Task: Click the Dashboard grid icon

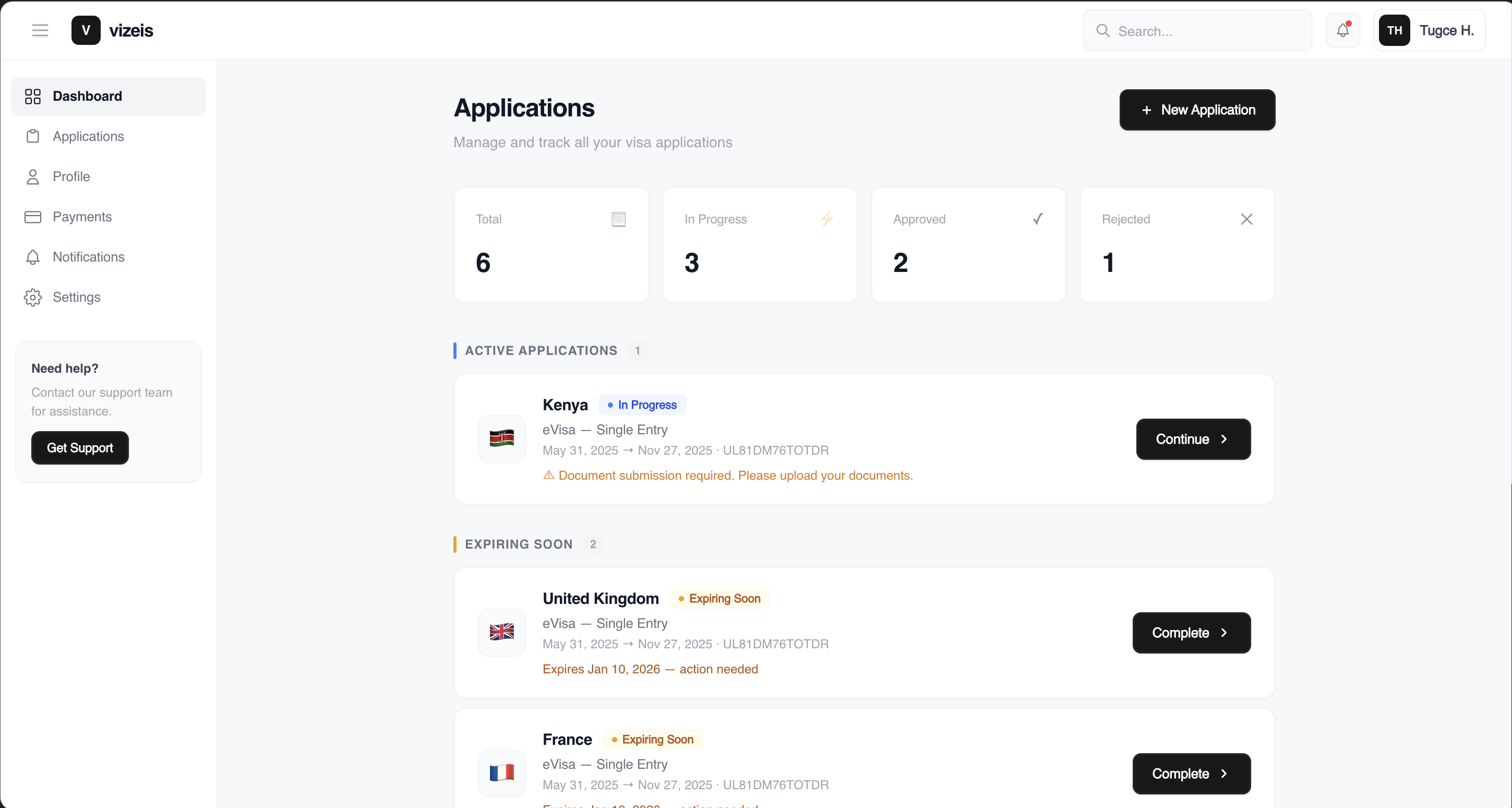Action: pos(32,96)
